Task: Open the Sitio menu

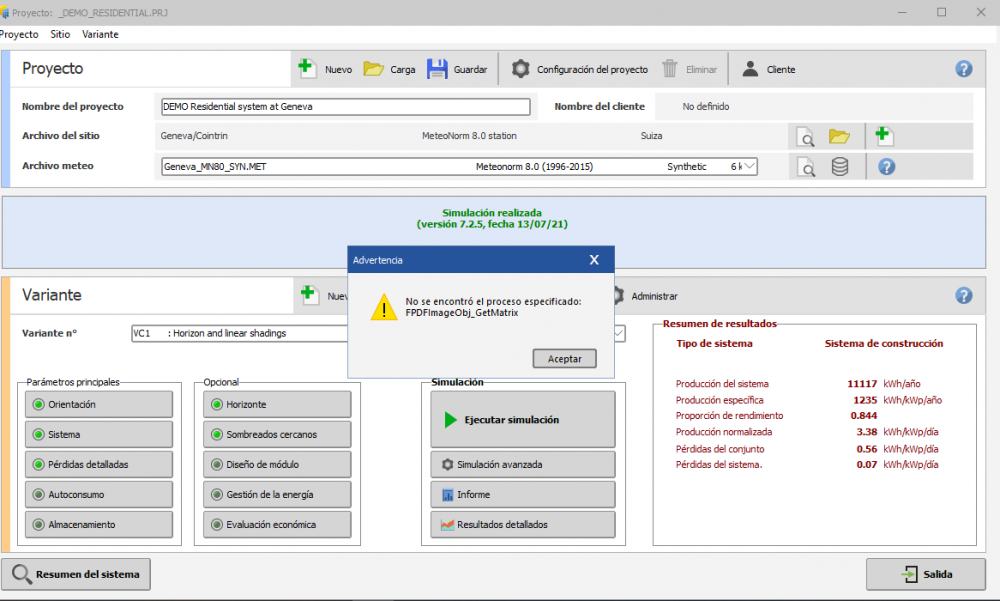Action: pyautogui.click(x=60, y=34)
